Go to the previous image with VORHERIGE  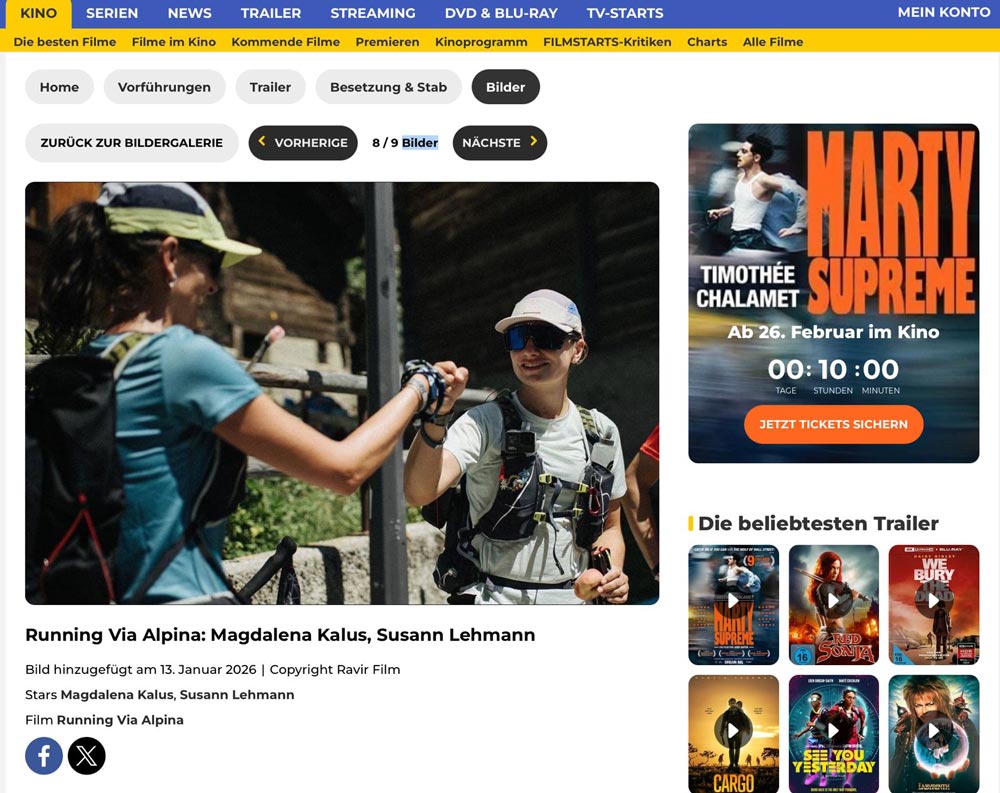click(x=303, y=143)
